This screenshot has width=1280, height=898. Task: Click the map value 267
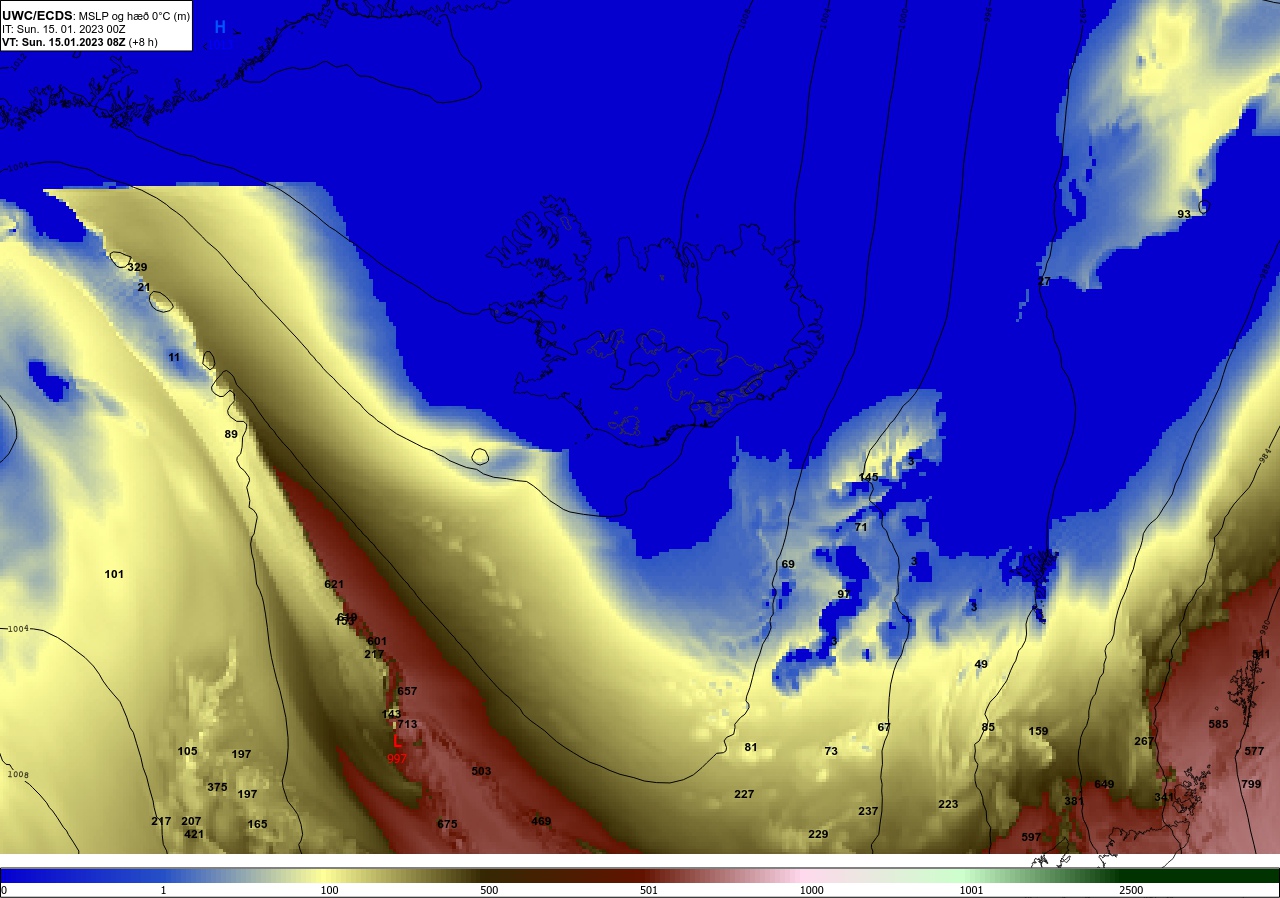tap(1144, 741)
